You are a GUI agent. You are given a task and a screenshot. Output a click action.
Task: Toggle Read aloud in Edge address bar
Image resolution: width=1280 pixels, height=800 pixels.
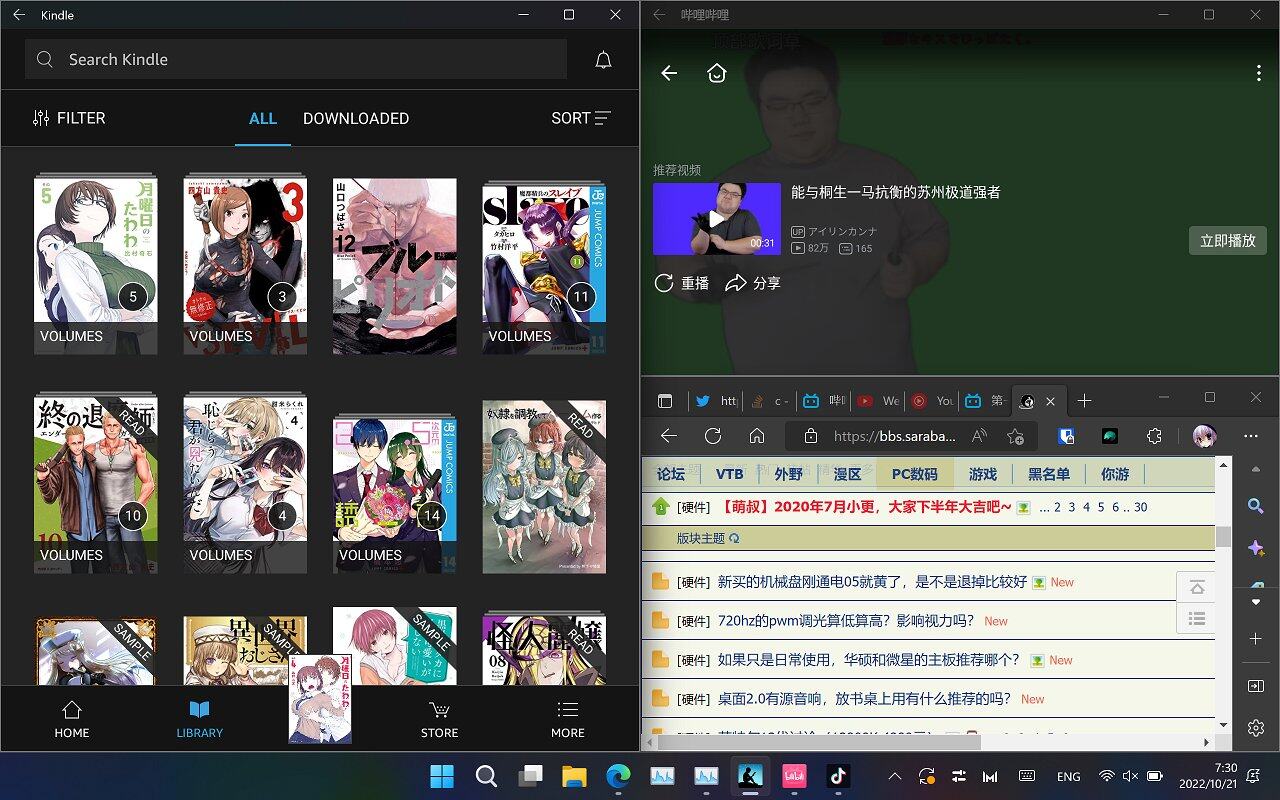click(x=979, y=436)
